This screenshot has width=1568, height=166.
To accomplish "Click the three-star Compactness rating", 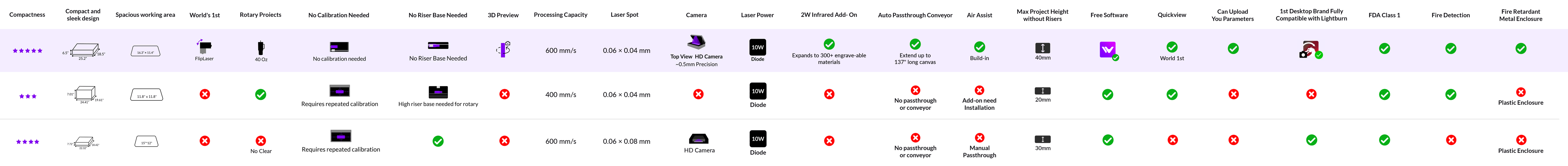I will tap(27, 96).
